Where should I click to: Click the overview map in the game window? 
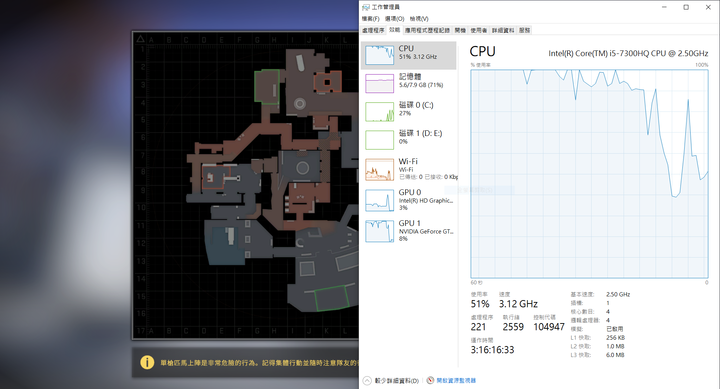click(246, 186)
